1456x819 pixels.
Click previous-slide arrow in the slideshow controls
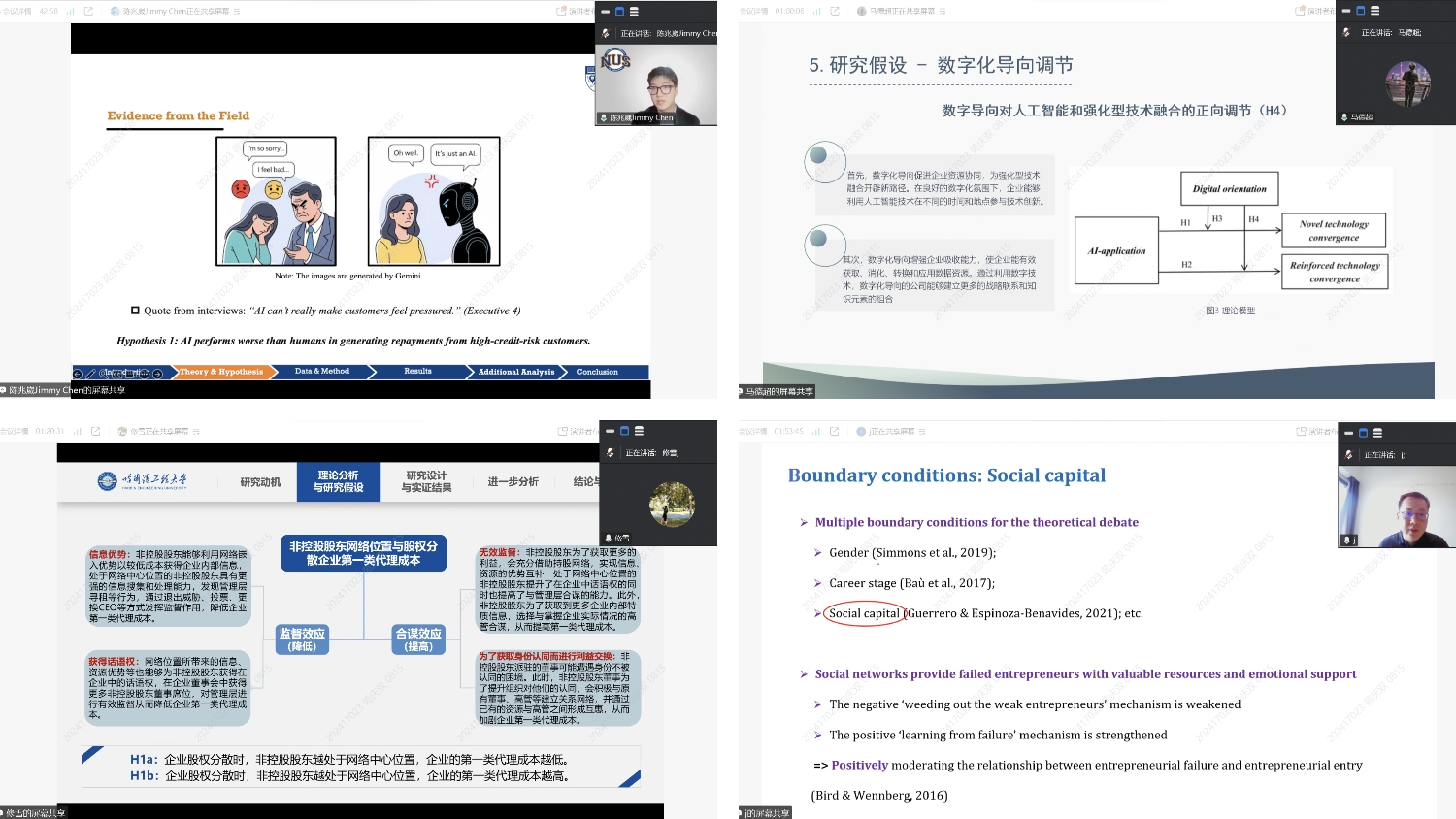pos(78,374)
